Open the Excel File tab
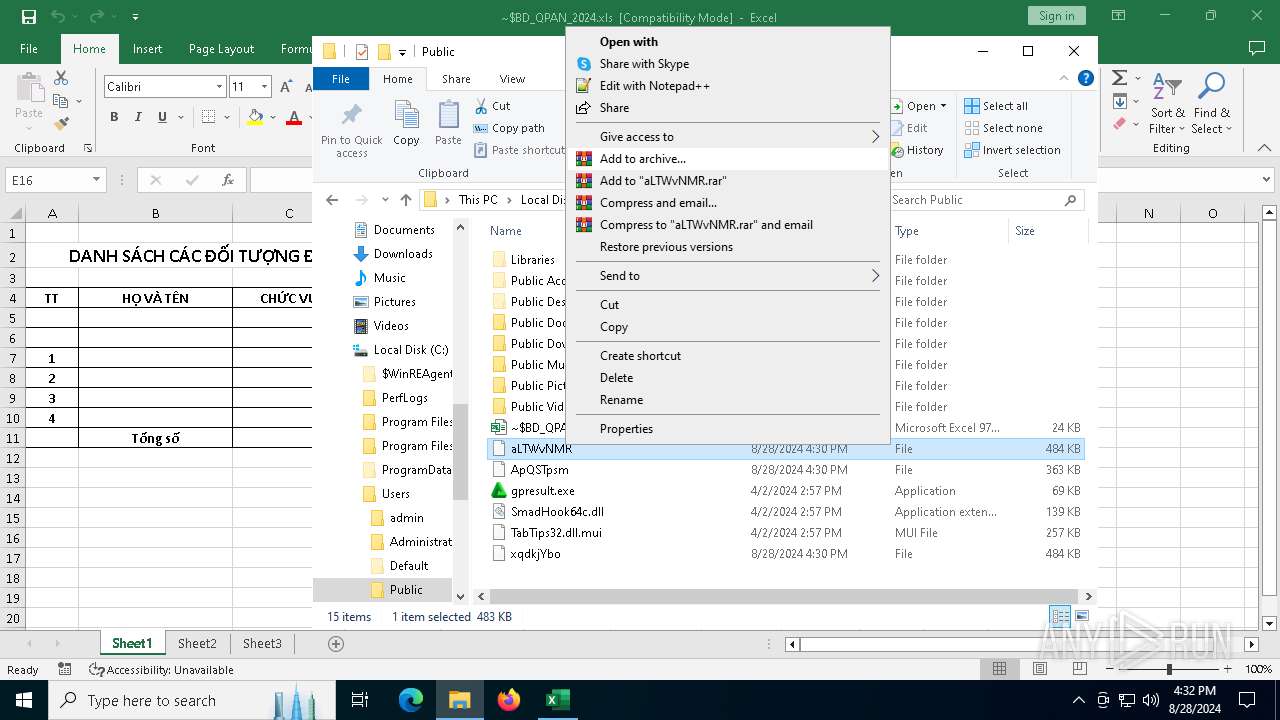The width and height of the screenshot is (1280, 720). tap(29, 48)
